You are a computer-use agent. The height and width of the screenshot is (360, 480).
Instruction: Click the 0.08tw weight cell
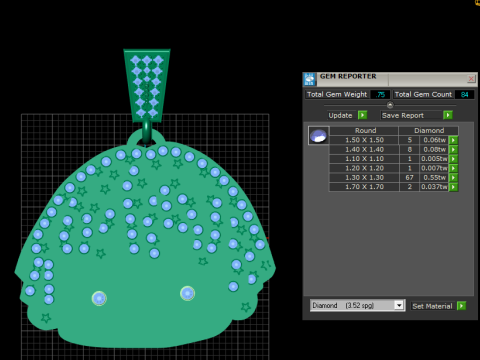[x=434, y=149]
